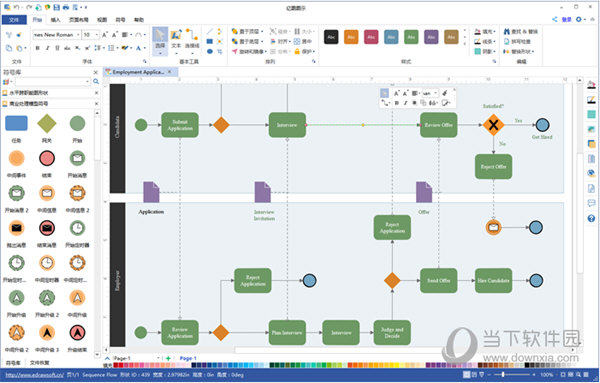The width and height of the screenshot is (600, 383).
Task: Pick the ellipse drawing shape tool
Action: click(210, 51)
